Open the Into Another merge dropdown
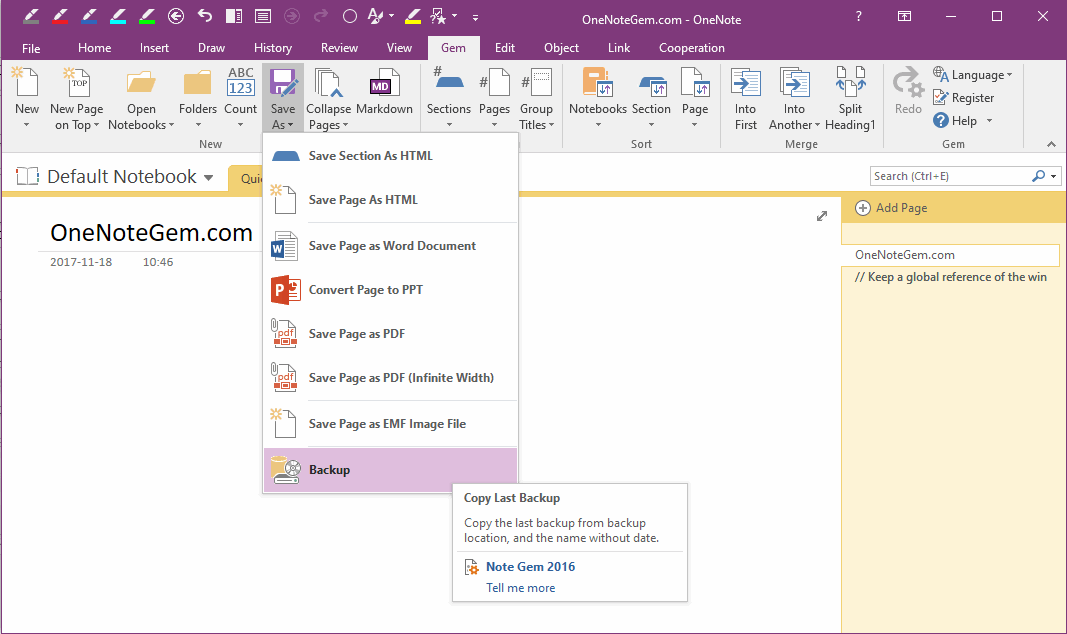 click(794, 99)
